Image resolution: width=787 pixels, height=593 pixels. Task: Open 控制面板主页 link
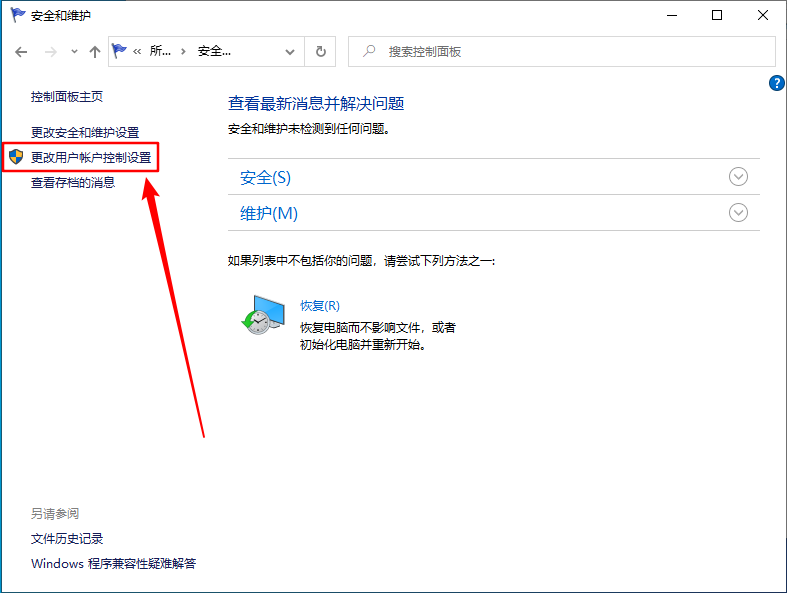(67, 96)
